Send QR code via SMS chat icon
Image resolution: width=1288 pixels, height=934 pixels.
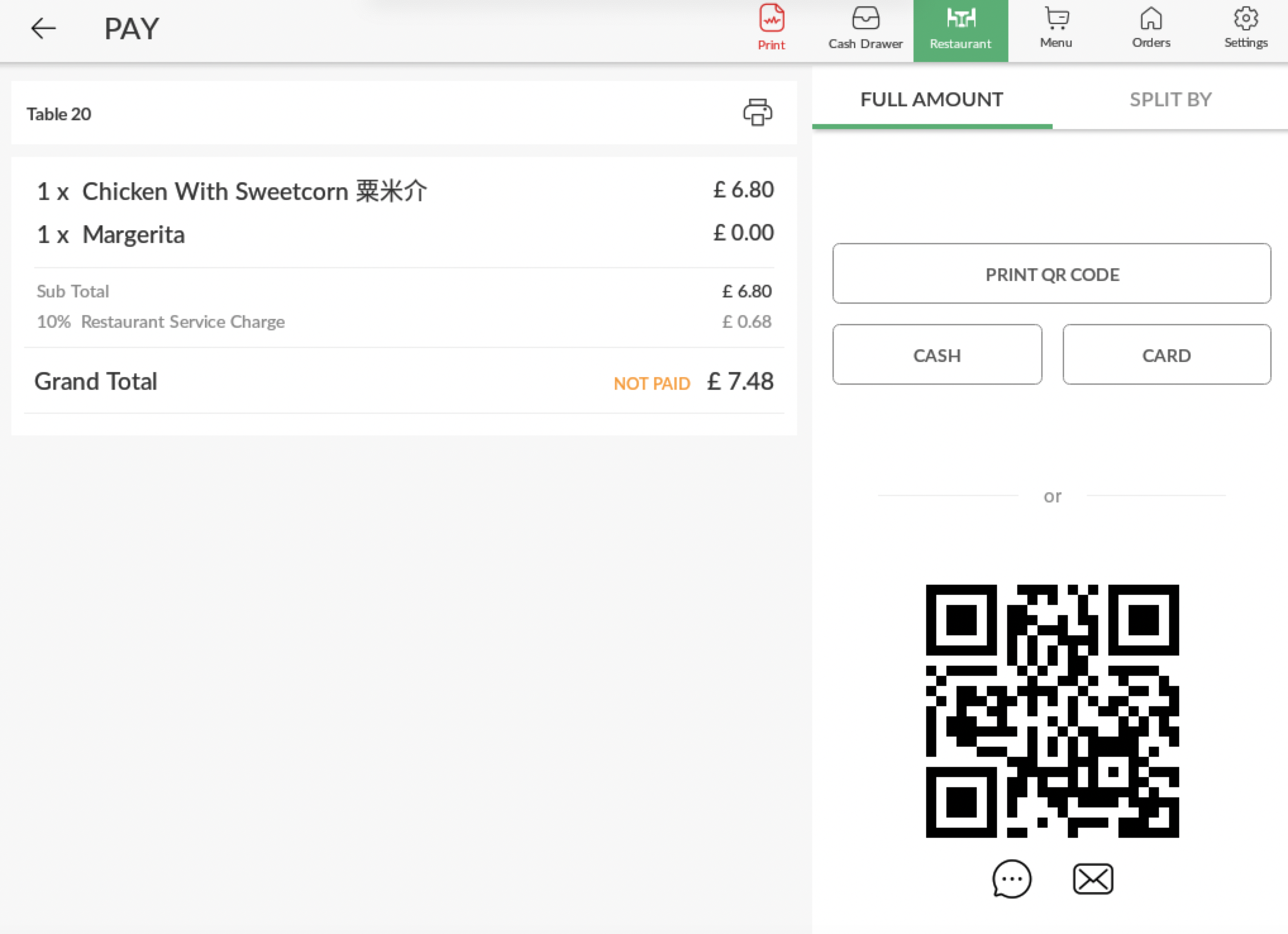(1012, 879)
